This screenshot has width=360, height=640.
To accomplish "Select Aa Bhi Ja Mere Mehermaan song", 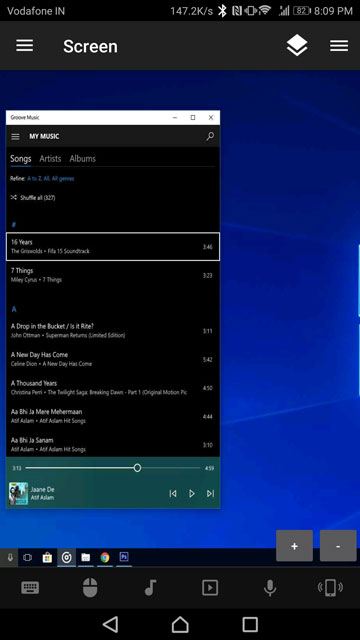I will [113, 416].
